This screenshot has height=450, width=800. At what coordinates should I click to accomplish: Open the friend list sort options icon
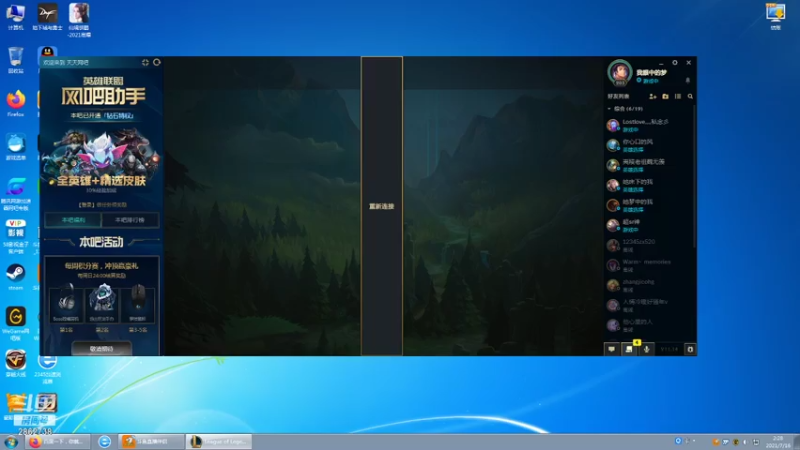point(678,96)
